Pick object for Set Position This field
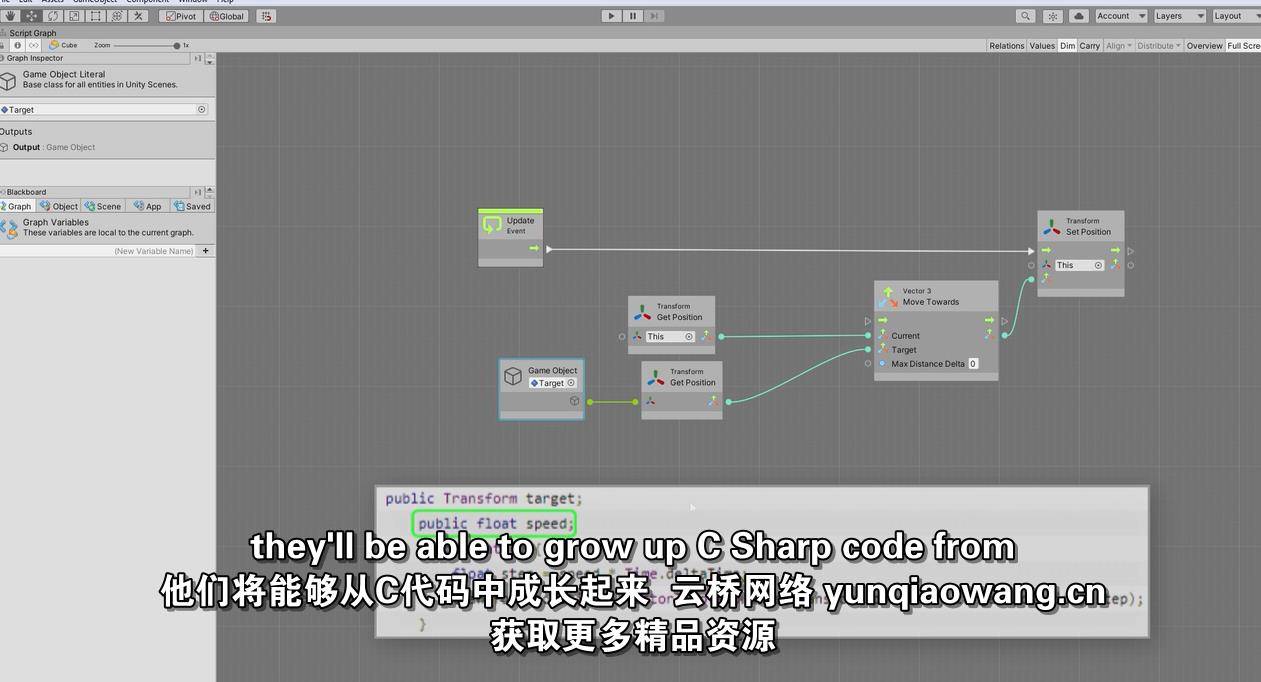Screen dimensions: 1261x682 tap(1098, 265)
